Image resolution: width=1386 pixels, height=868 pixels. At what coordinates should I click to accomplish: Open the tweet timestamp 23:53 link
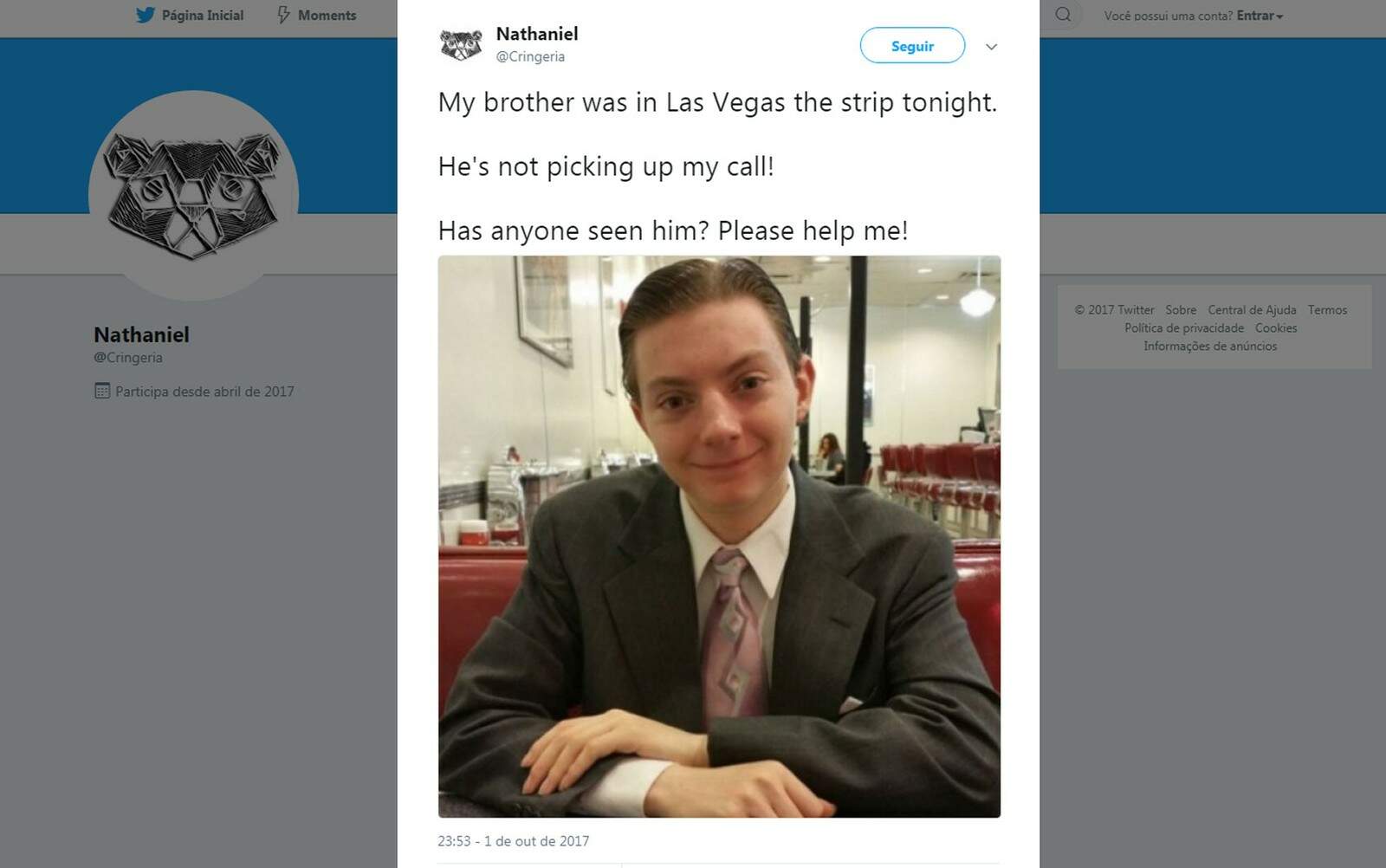514,841
